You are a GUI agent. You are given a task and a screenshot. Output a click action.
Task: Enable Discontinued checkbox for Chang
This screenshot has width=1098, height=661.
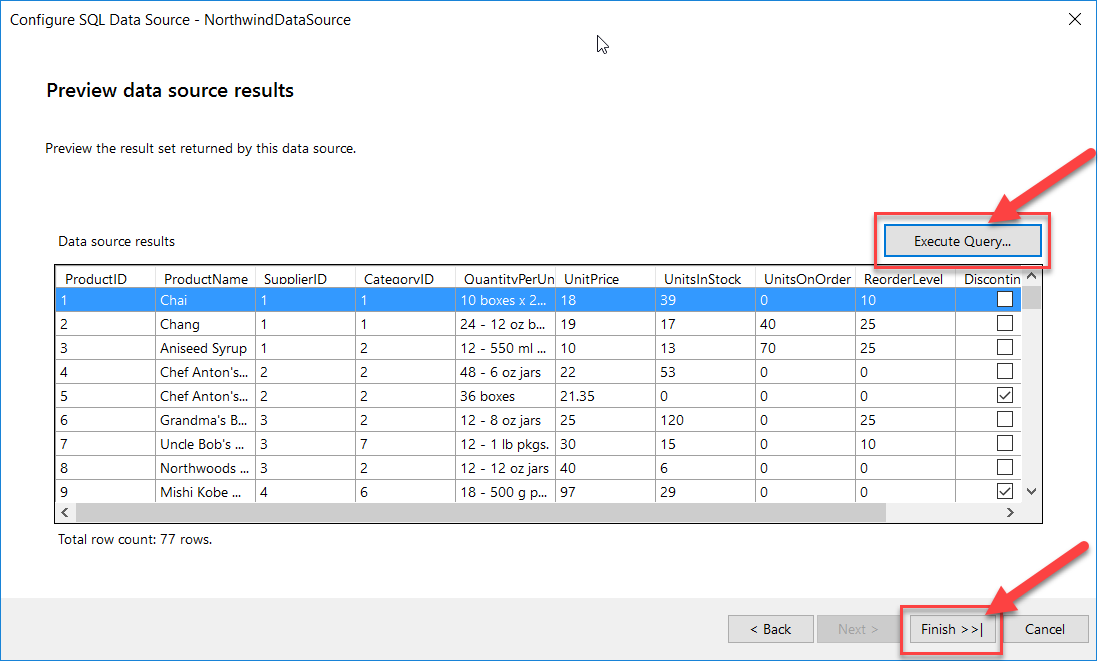tap(1002, 323)
